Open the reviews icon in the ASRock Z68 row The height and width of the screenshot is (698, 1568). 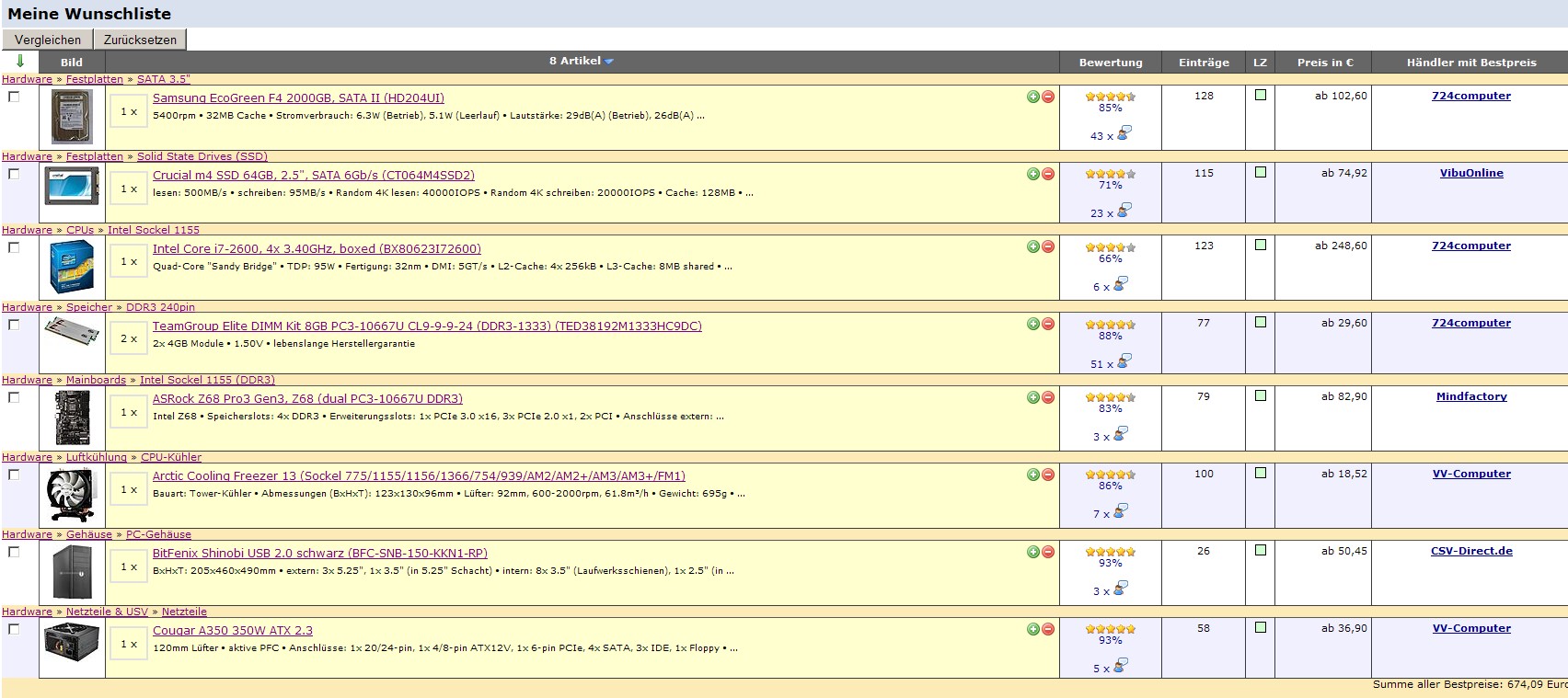(x=1120, y=434)
